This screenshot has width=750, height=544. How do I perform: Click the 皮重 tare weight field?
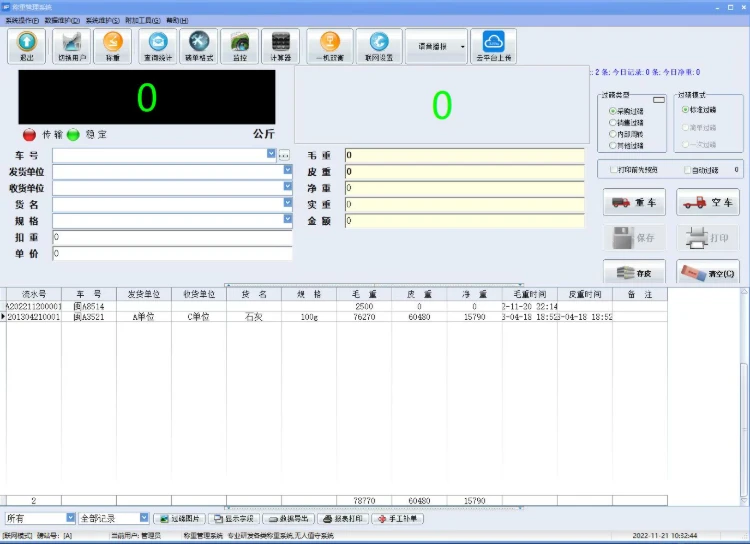pyautogui.click(x=464, y=171)
